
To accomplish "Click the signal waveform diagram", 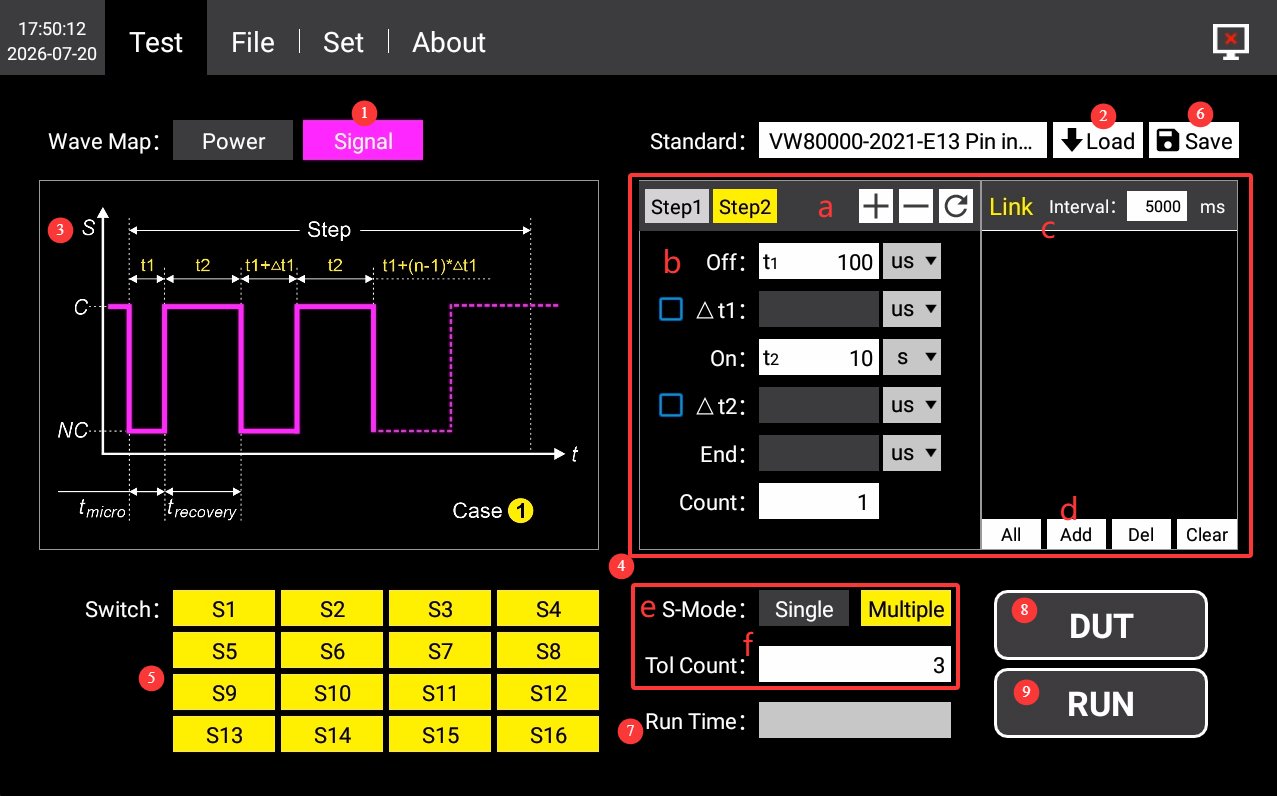I will [321, 365].
